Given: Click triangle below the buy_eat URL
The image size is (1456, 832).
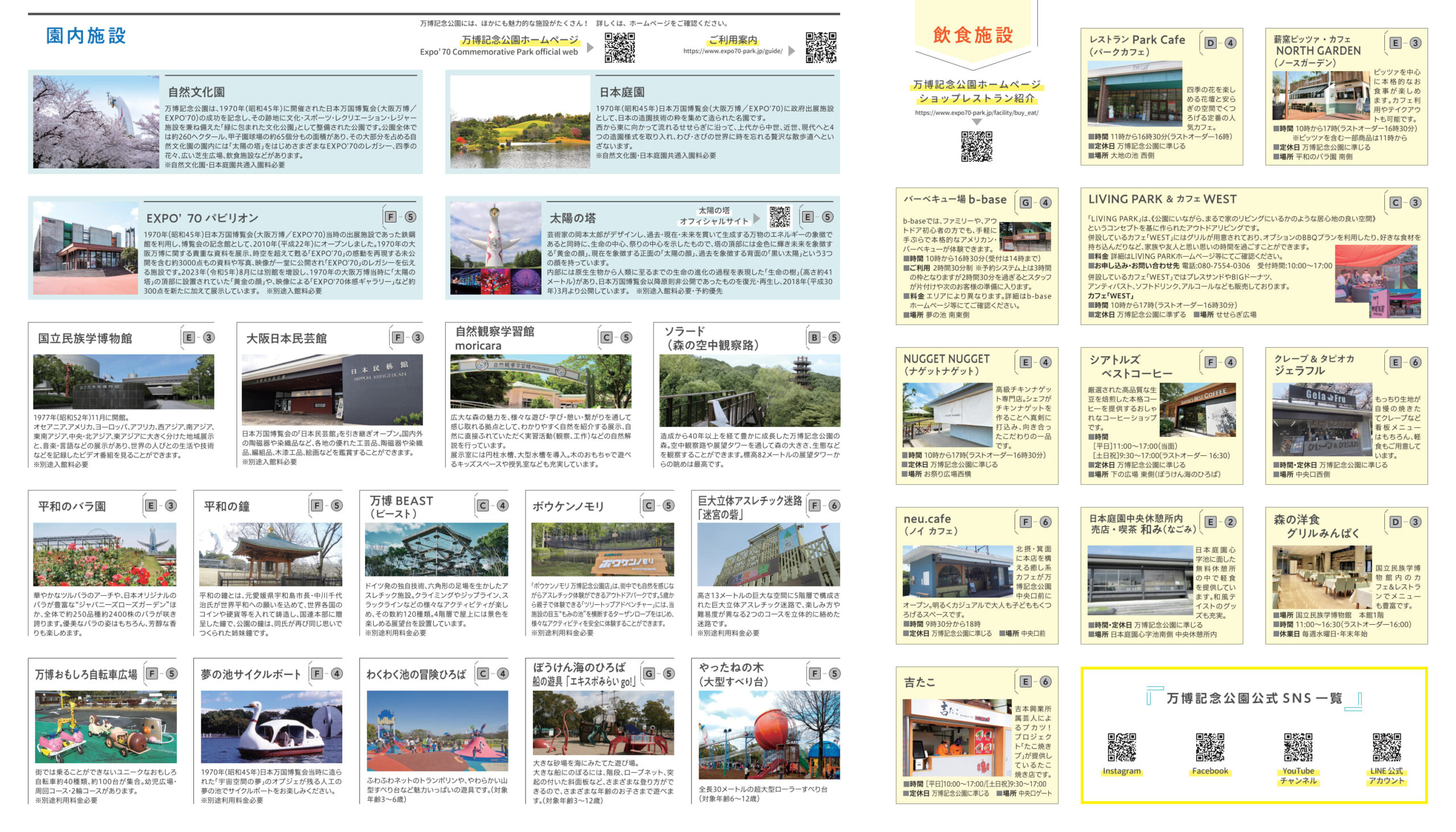Looking at the screenshot, I should [977, 122].
